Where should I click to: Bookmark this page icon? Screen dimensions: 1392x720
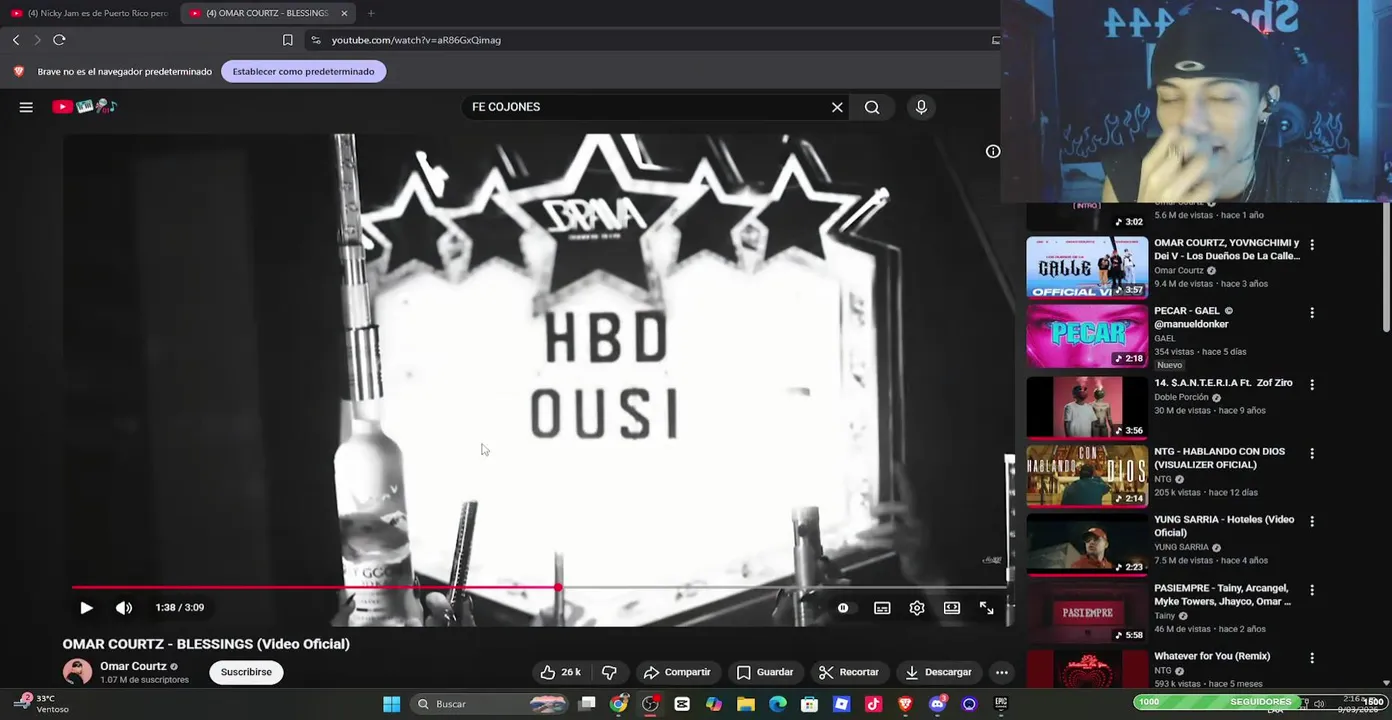pyautogui.click(x=288, y=40)
